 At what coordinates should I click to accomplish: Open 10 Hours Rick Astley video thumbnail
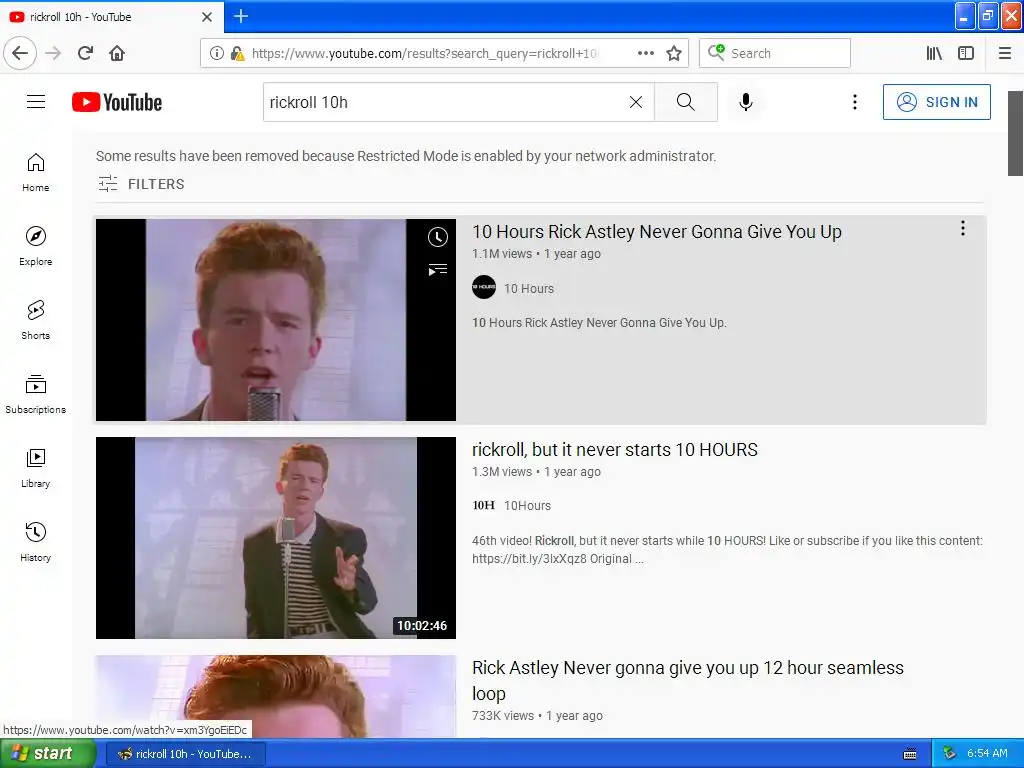point(276,319)
